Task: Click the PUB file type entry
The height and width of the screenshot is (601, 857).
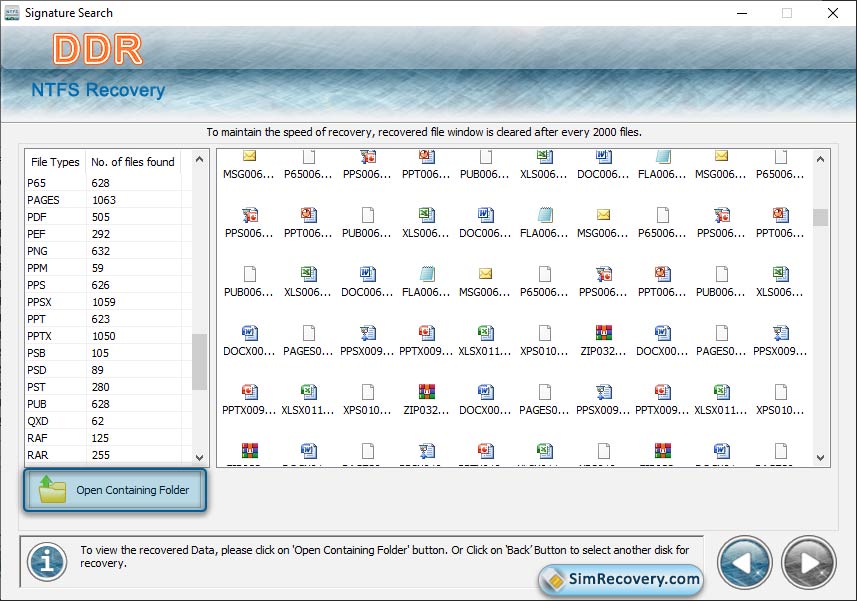Action: pyautogui.click(x=109, y=404)
